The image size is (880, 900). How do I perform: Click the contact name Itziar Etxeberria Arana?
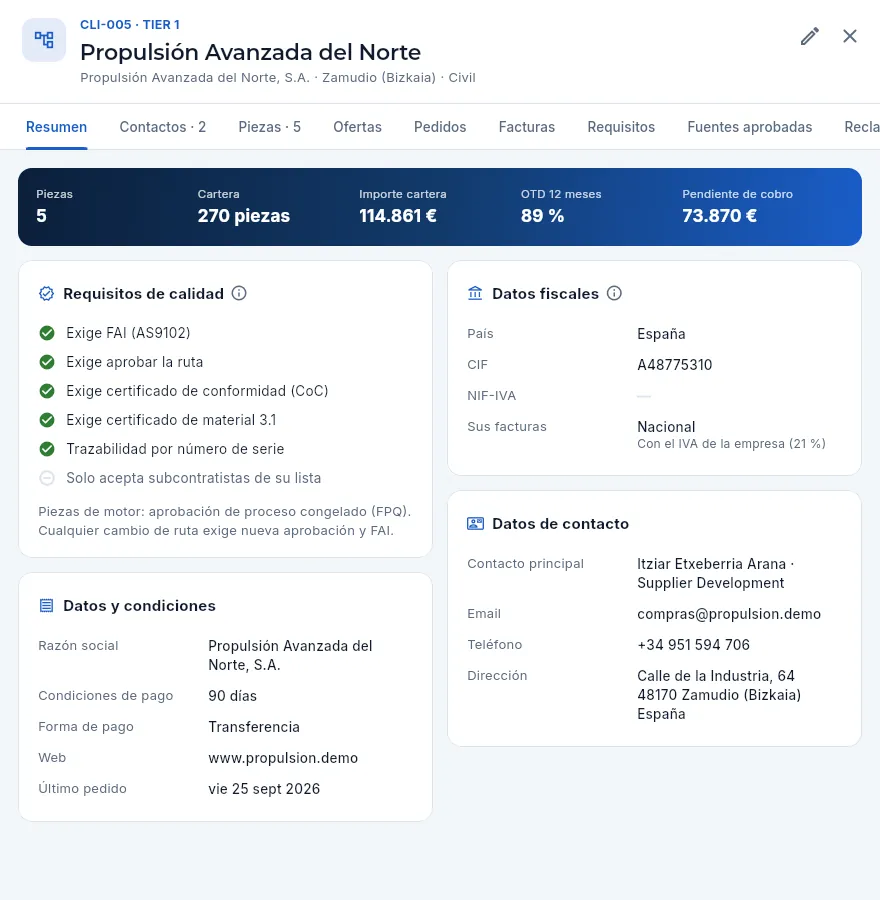(x=711, y=564)
